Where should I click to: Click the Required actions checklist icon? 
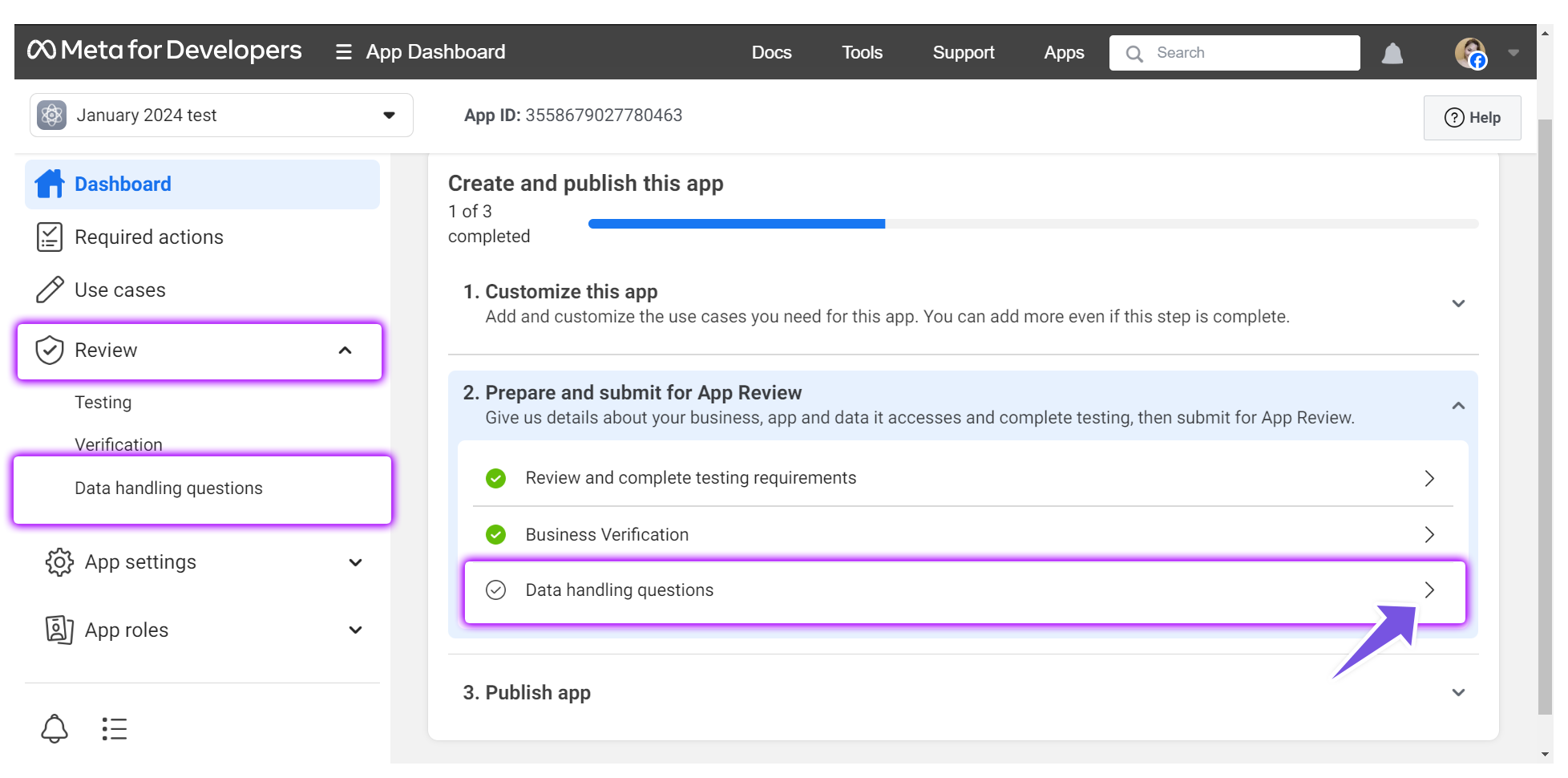coord(50,237)
